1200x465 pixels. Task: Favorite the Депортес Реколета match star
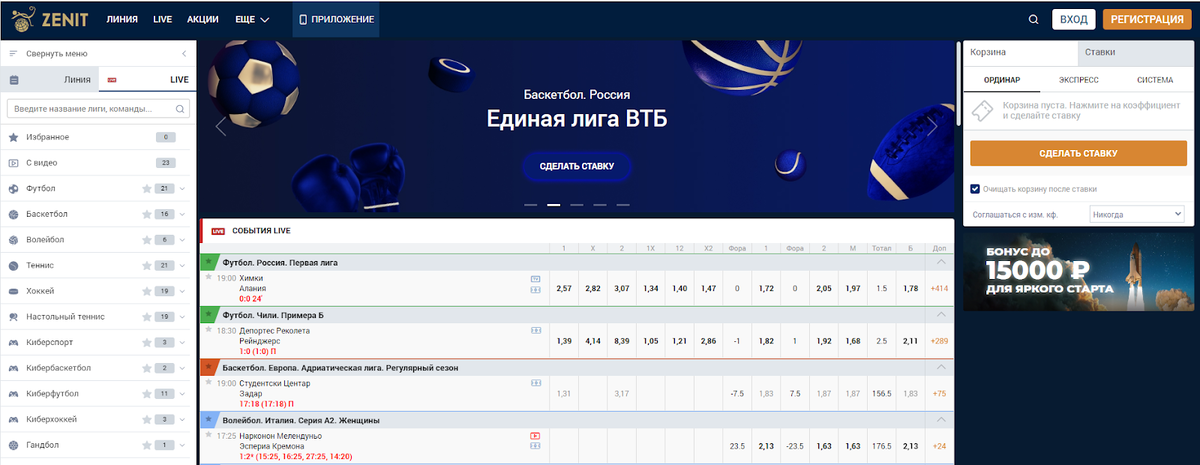[x=209, y=329]
